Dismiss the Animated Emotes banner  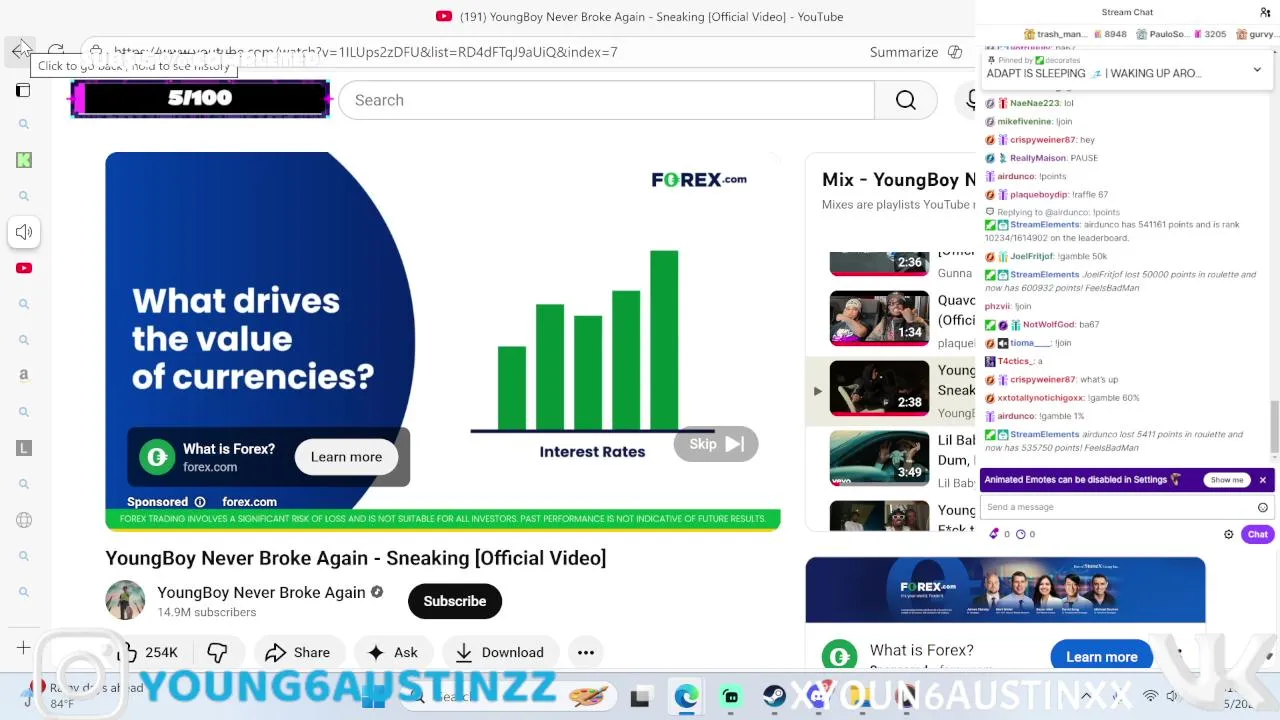(1263, 480)
